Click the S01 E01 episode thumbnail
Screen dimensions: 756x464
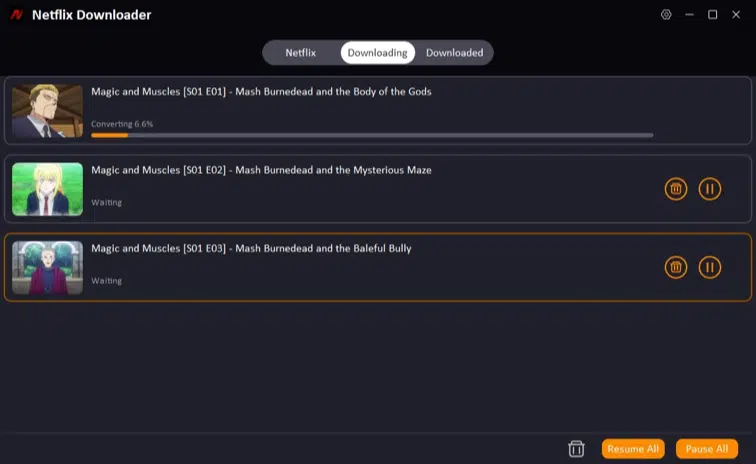click(x=47, y=111)
